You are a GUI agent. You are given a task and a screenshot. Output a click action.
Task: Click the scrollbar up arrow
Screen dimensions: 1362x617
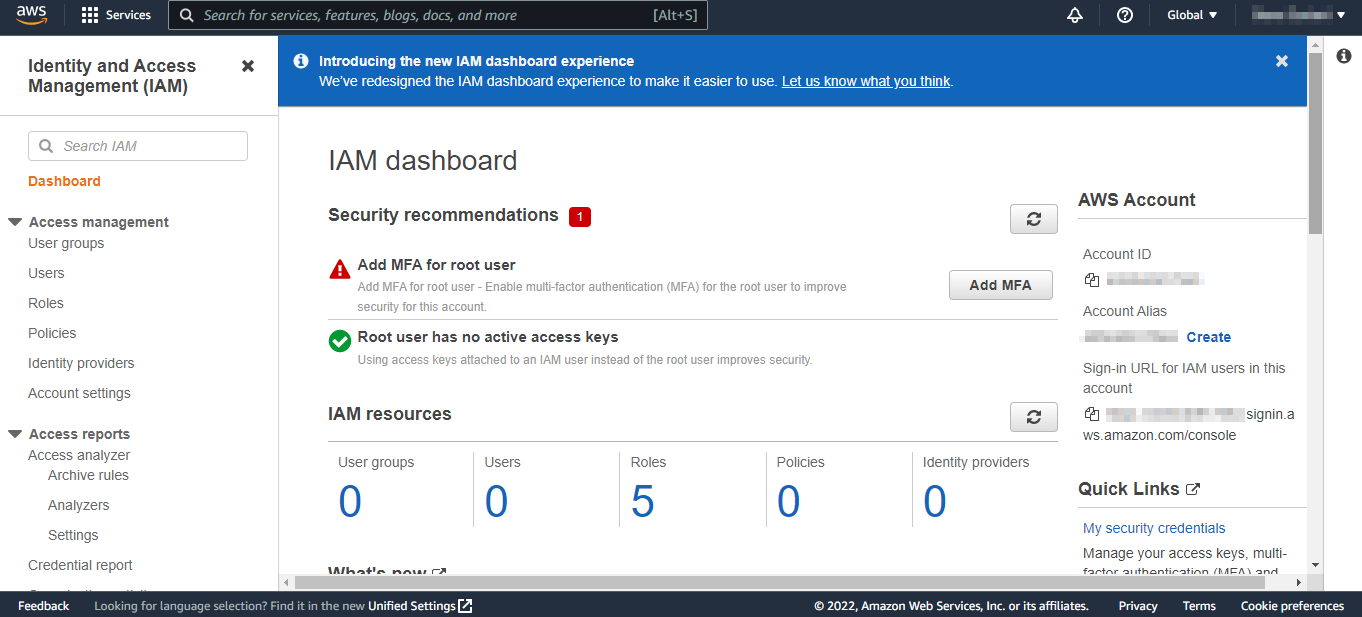(x=1315, y=43)
